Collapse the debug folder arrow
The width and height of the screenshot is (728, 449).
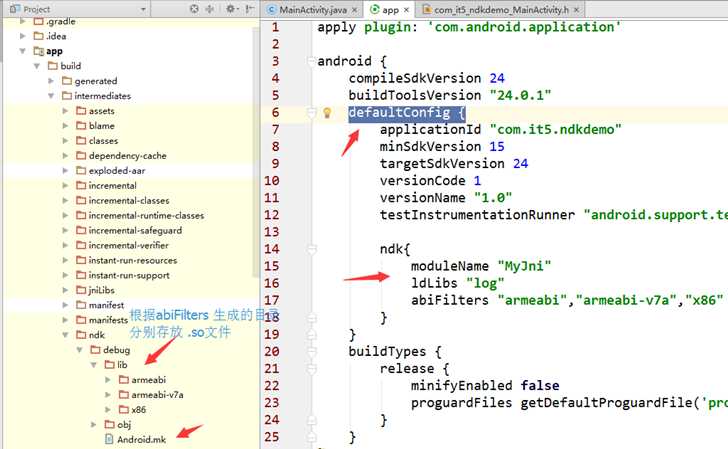click(79, 349)
